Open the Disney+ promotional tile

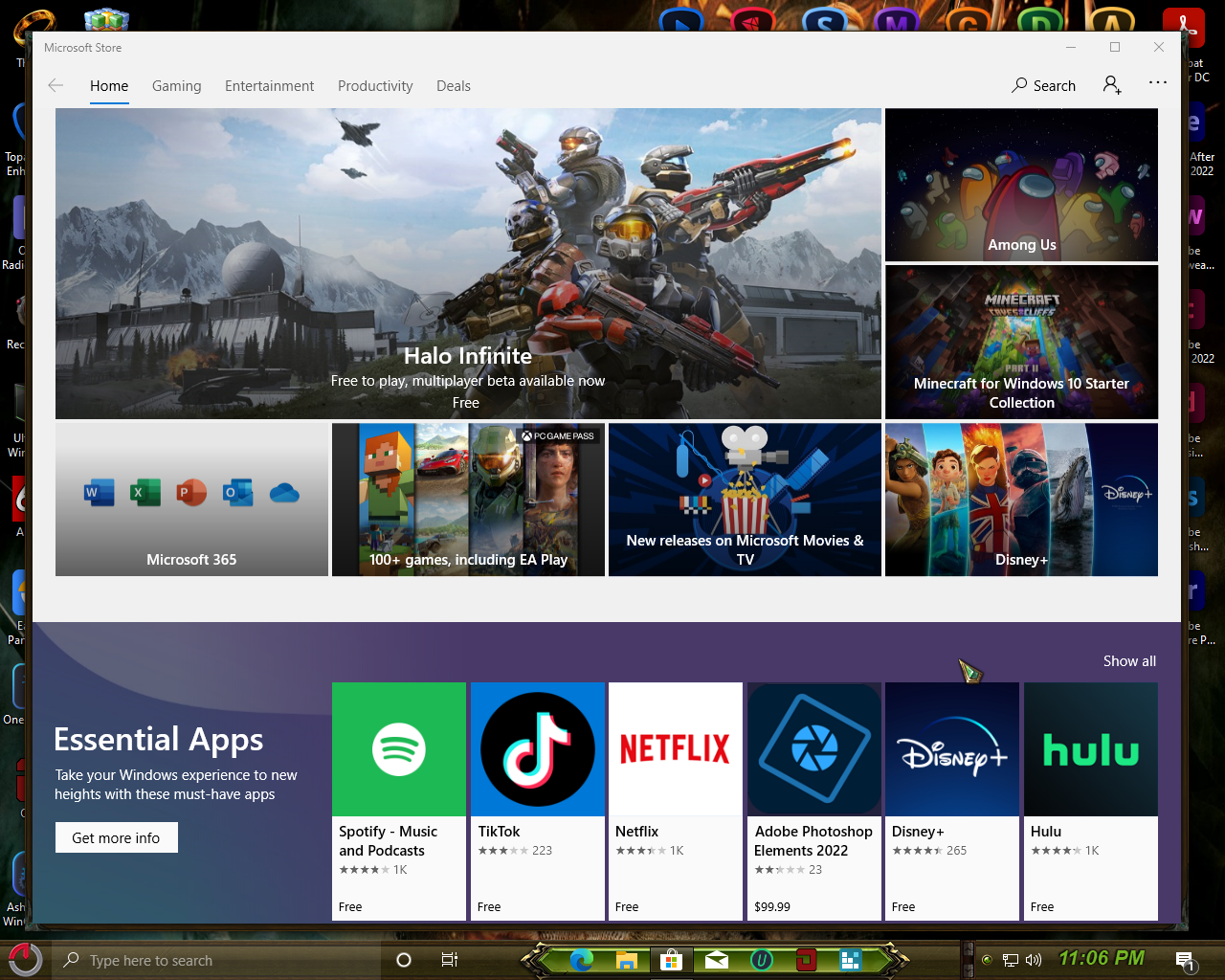[1021, 500]
